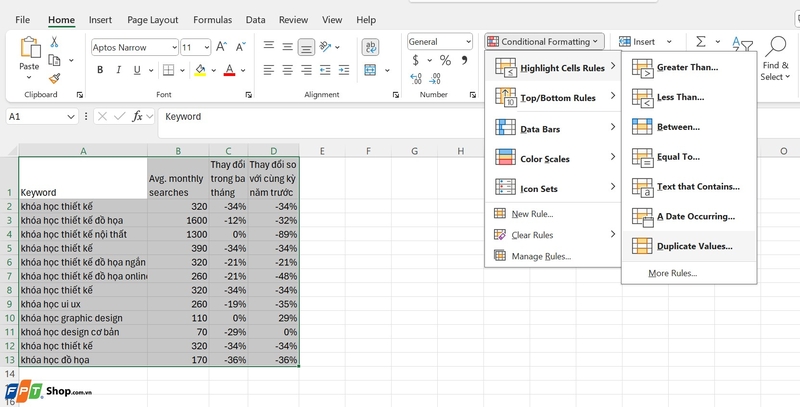Open Top/Bottom Rules submenu
800x407 pixels.
click(x=553, y=97)
